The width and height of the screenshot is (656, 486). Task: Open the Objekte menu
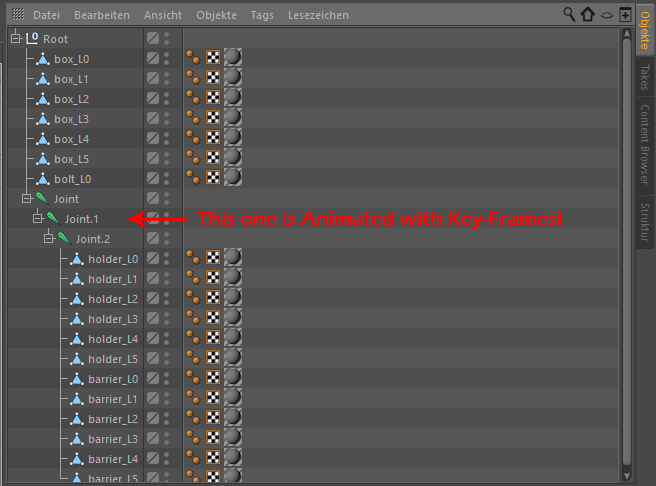click(216, 15)
